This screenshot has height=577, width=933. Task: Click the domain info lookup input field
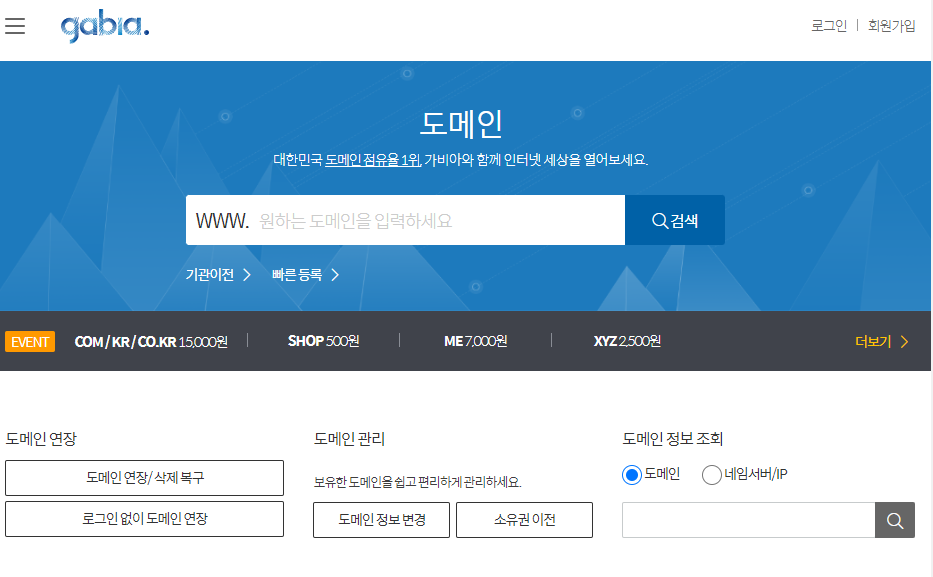click(x=749, y=520)
